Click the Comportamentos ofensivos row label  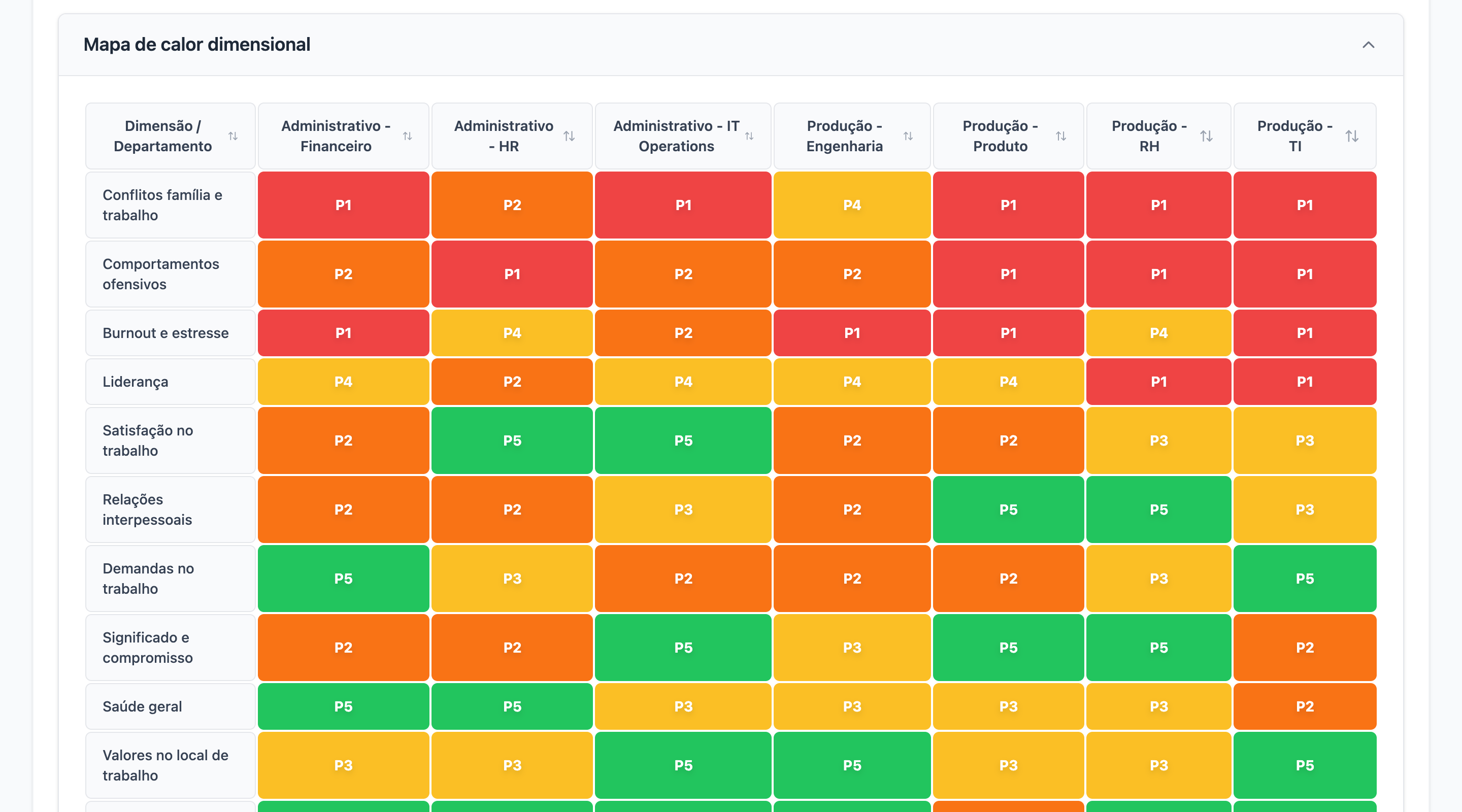tap(160, 274)
